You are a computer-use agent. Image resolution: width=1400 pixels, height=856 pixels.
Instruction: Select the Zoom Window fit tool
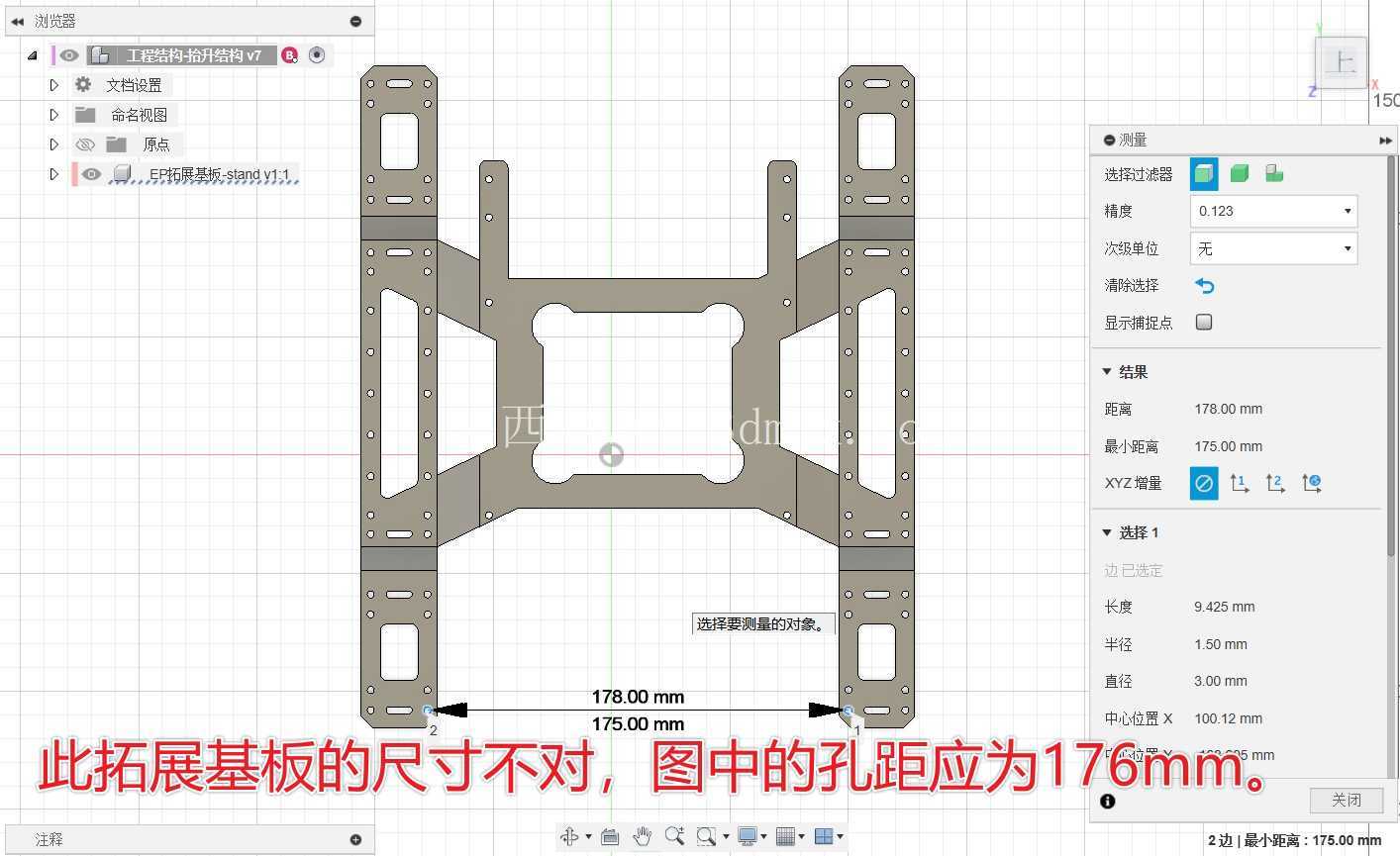[706, 837]
